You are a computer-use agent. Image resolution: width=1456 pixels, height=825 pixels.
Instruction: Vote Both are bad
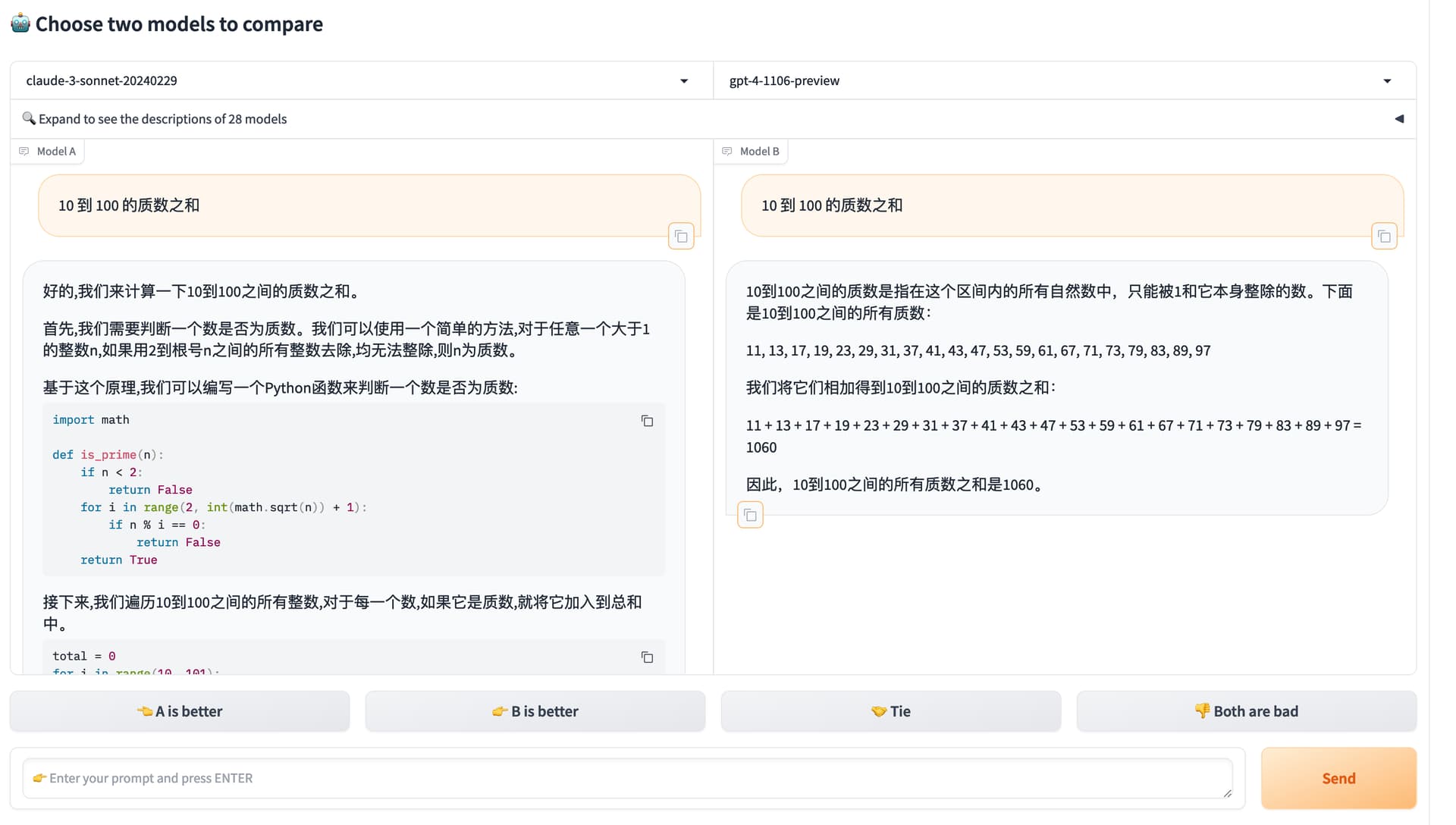(x=1247, y=711)
